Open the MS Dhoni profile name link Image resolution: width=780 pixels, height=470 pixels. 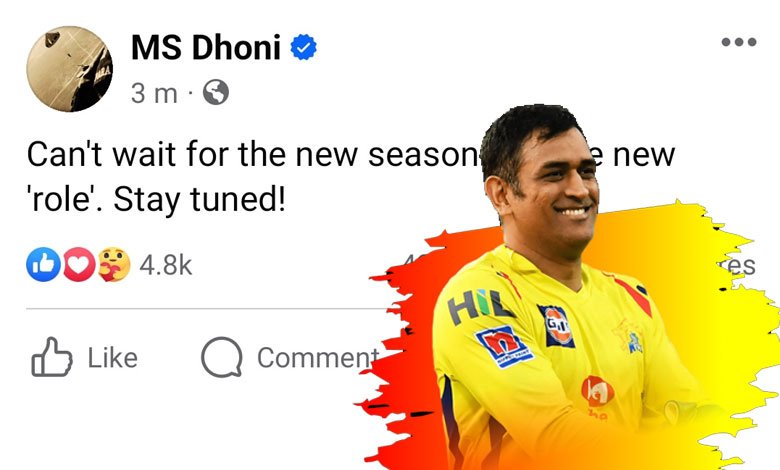206,48
